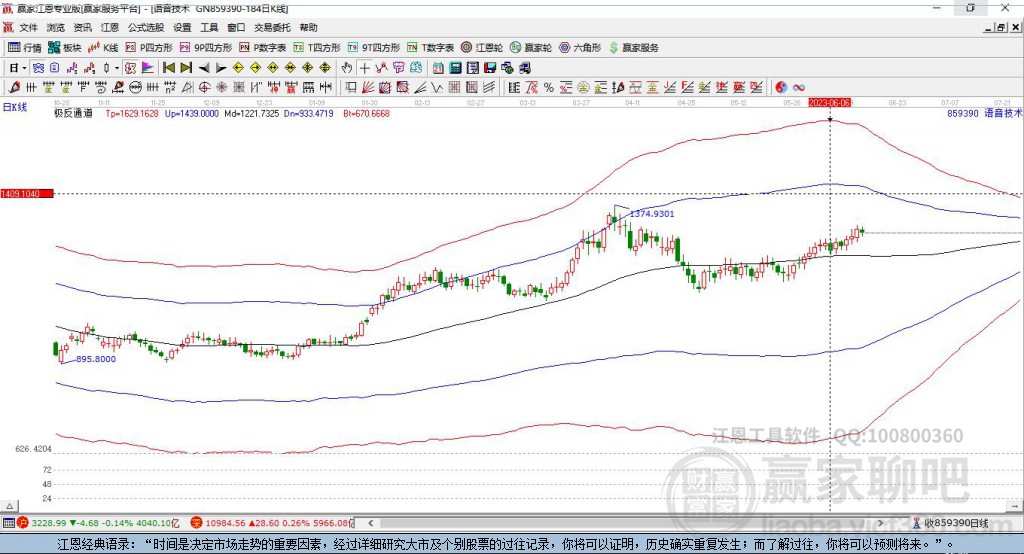1024x554 pixels.
Task: Click the 1409.1040 red price tag
Action: point(27,194)
